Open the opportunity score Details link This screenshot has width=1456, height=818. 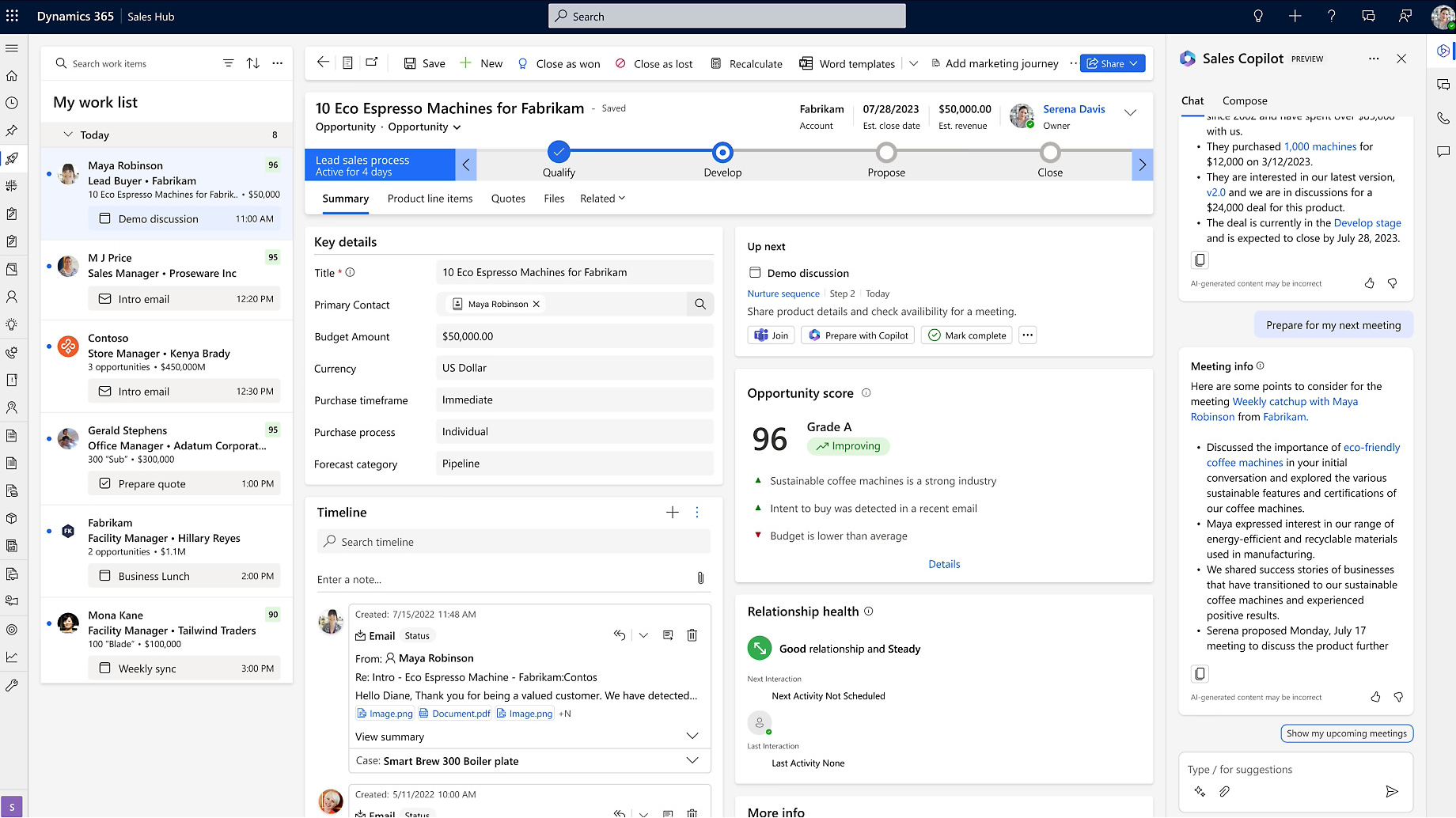click(x=944, y=564)
